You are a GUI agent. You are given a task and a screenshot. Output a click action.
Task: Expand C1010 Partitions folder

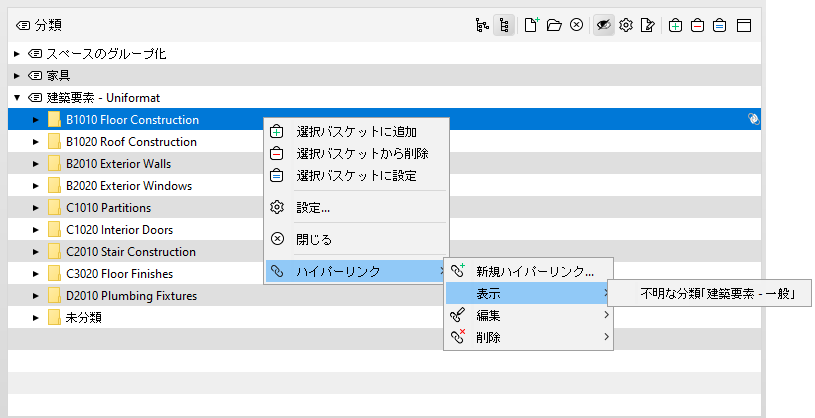point(35,208)
